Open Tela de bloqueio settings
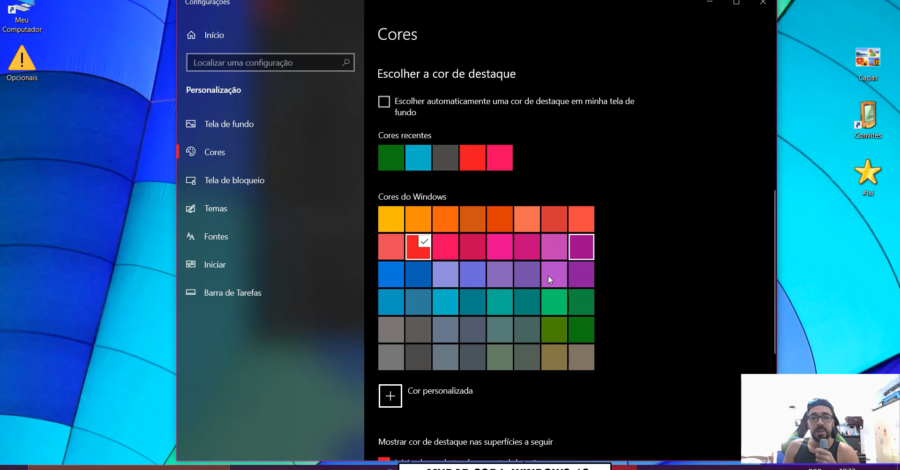The width and height of the screenshot is (900, 470). coord(234,180)
